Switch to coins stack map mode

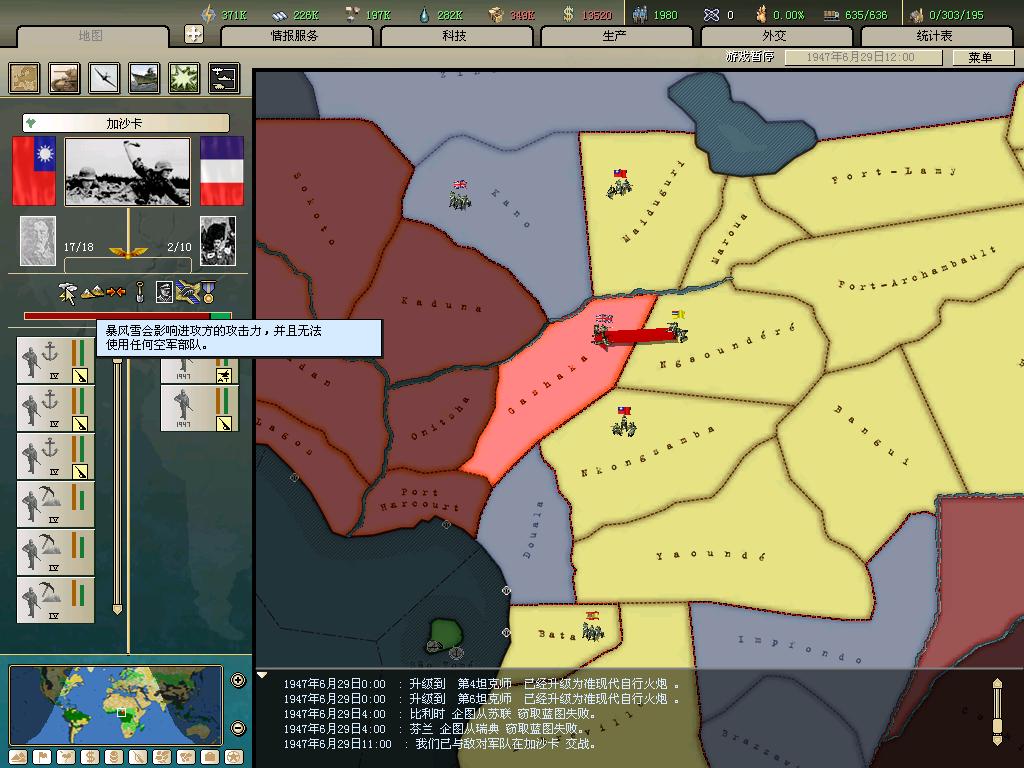[x=114, y=757]
